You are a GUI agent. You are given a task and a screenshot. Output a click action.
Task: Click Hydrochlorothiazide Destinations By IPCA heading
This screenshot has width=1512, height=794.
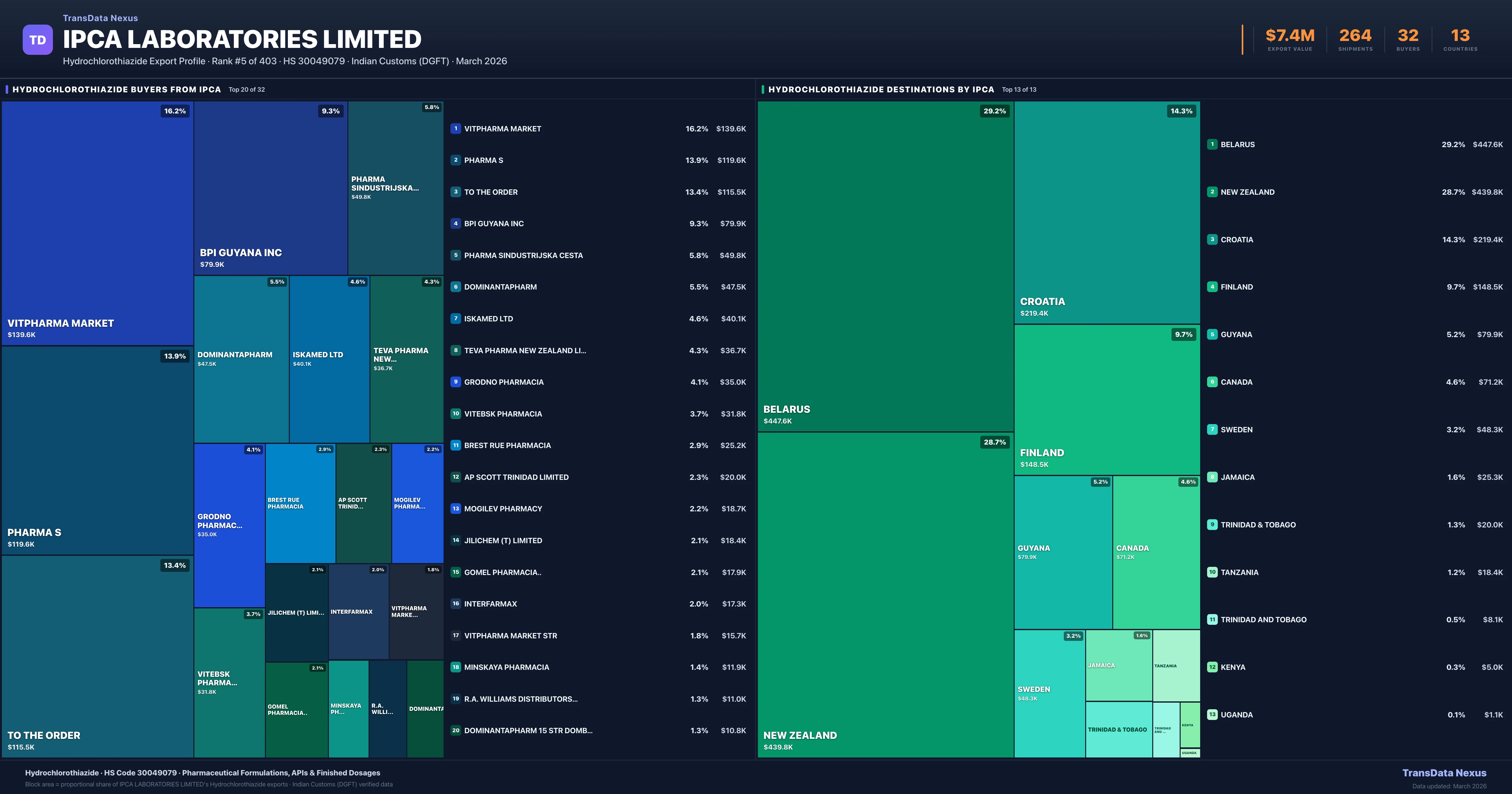880,89
